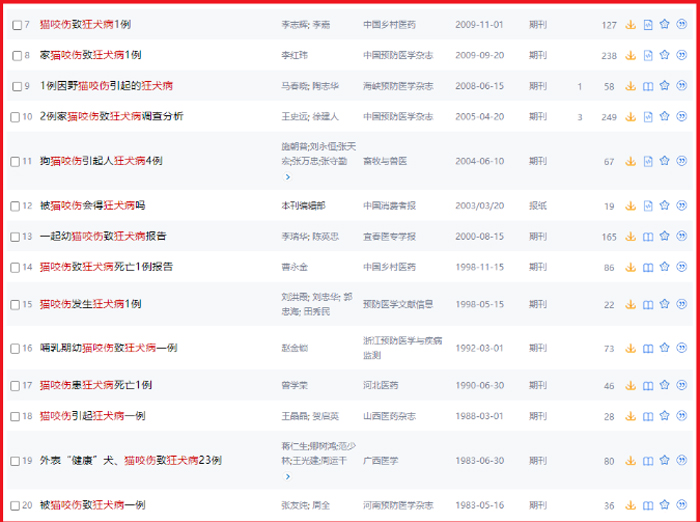Tick the checkbox for result 8
700x522 pixels.
17,56
